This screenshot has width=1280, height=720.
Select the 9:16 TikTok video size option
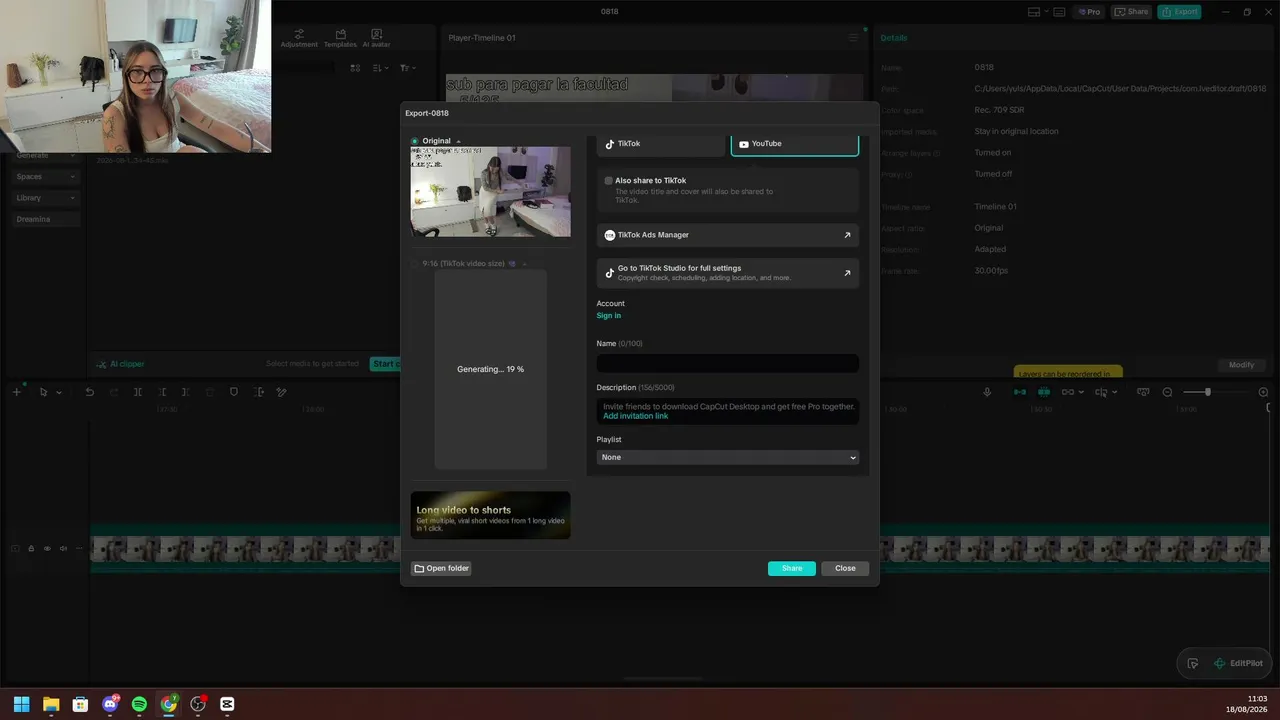[x=415, y=264]
